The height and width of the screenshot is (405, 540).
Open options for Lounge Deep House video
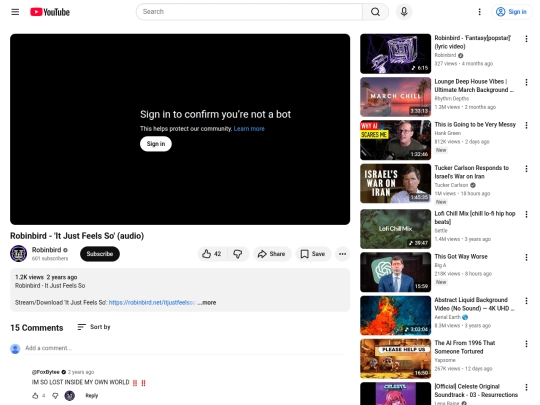(526, 82)
